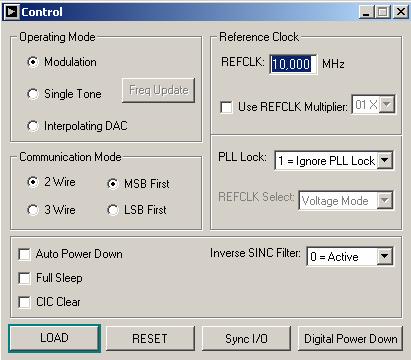411x360 pixels.
Task: Enable Full Sleep checkbox
Action: pyautogui.click(x=24, y=278)
